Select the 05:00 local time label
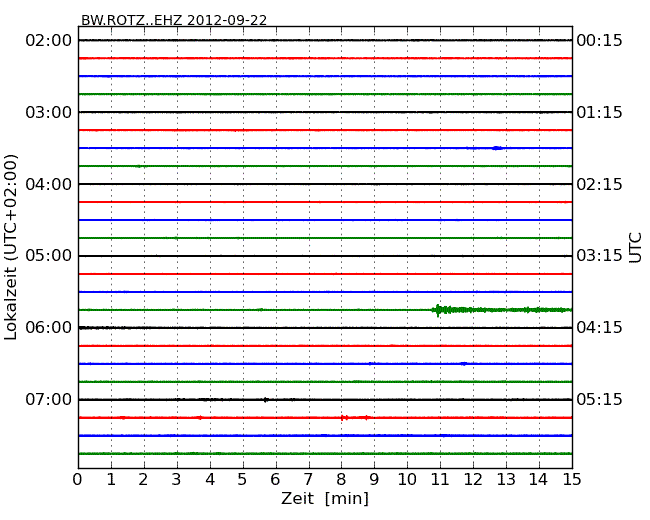 pyautogui.click(x=49, y=255)
